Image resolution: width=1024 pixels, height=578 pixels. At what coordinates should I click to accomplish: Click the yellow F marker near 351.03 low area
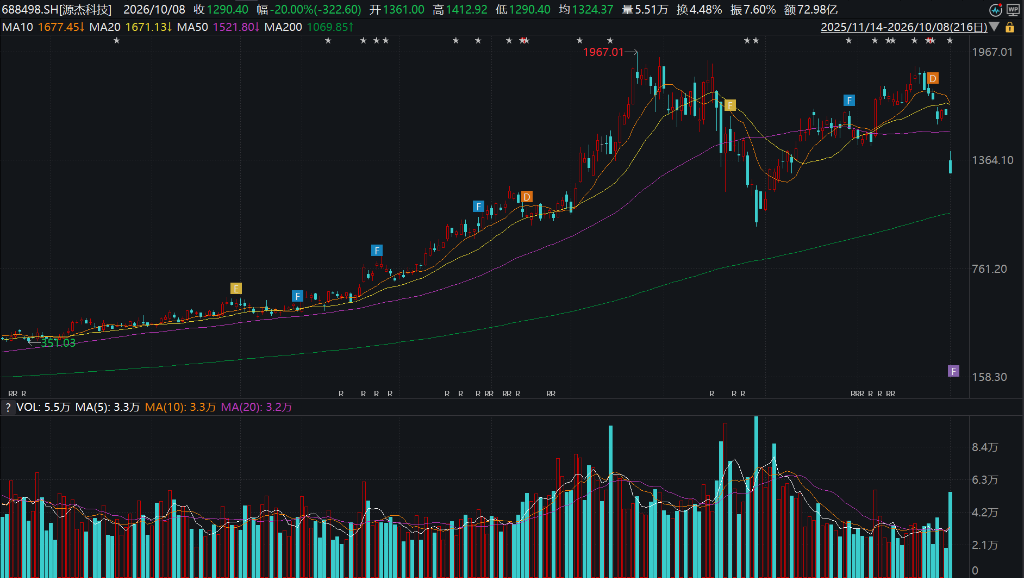236,288
